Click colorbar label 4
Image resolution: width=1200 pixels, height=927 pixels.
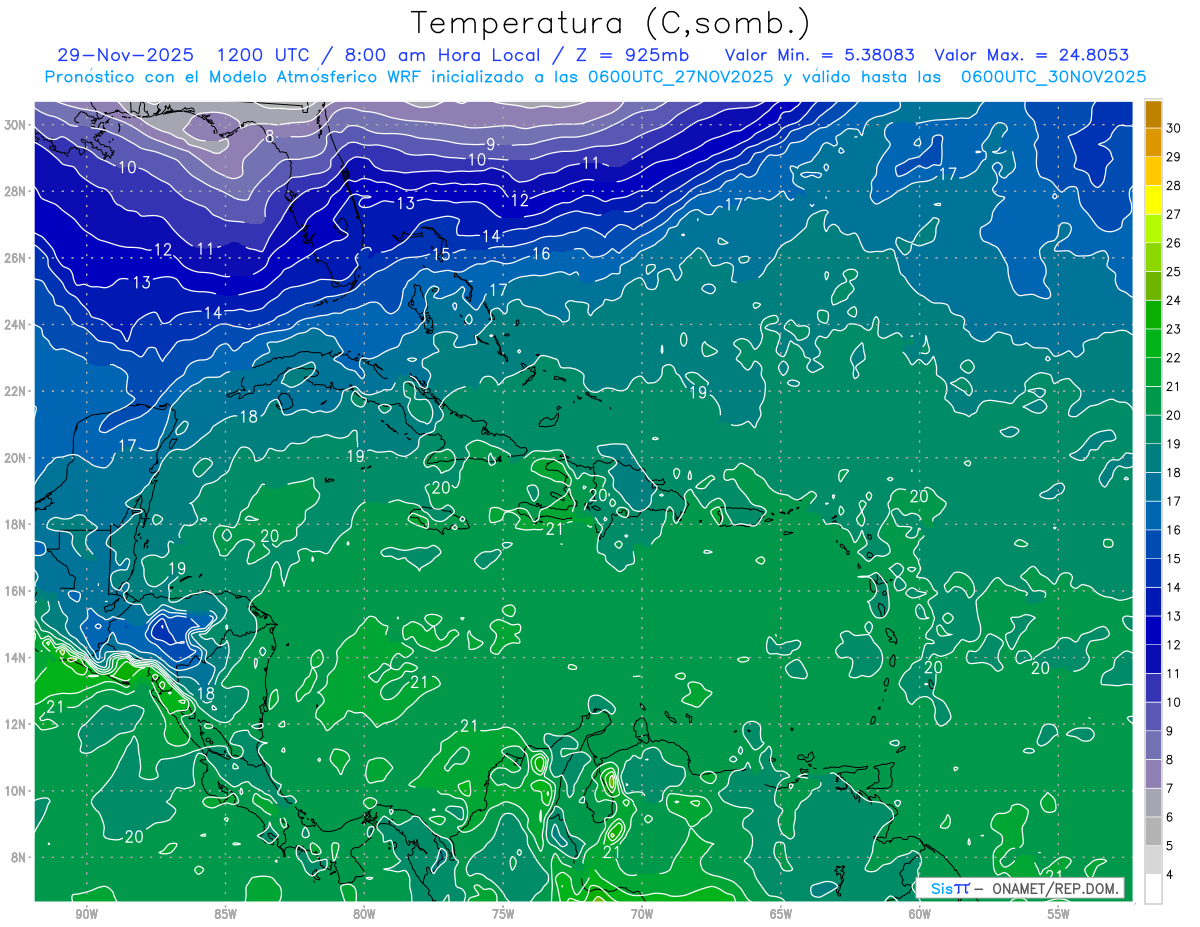pyautogui.click(x=1170, y=875)
